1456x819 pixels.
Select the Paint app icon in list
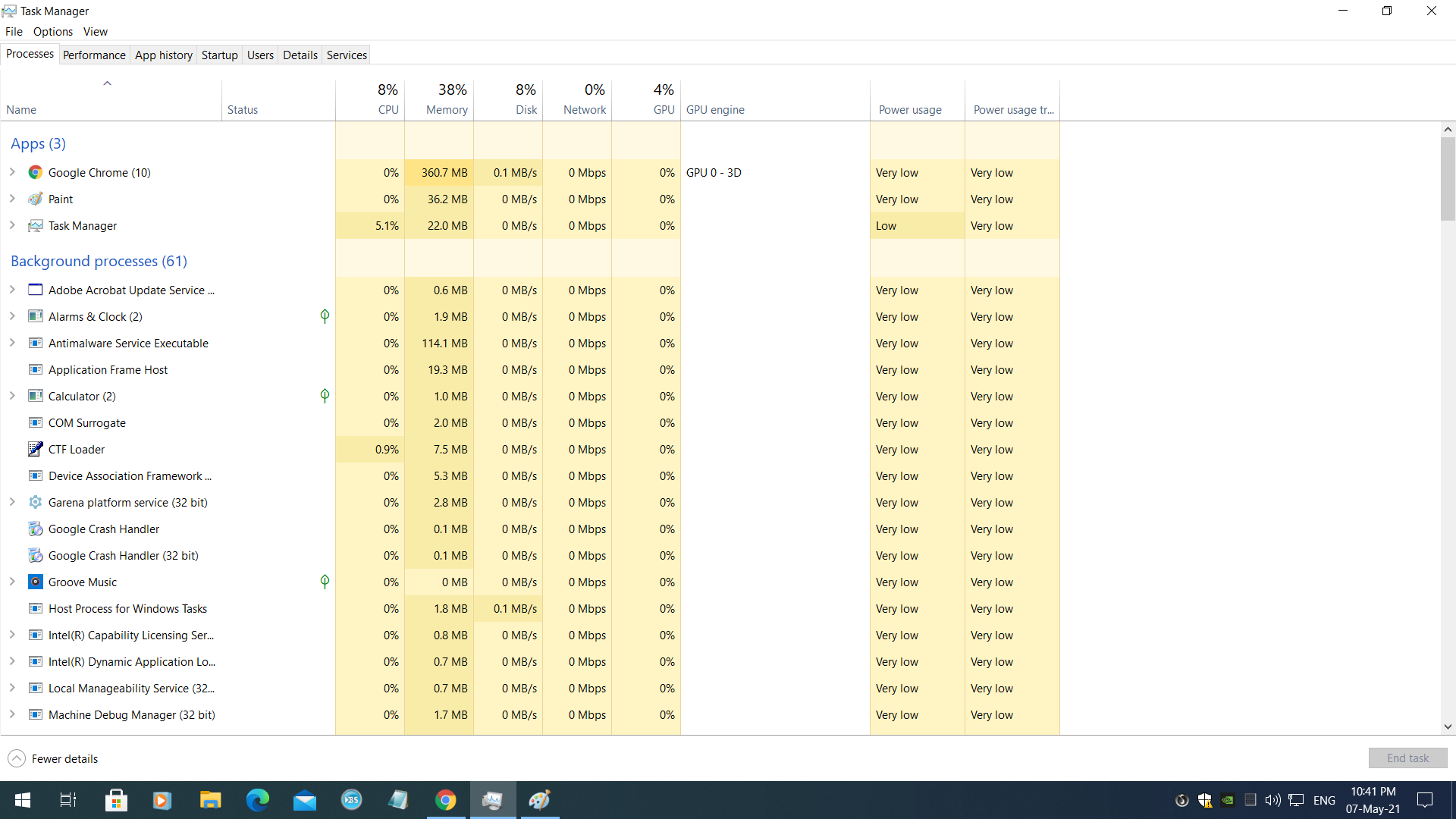coord(35,199)
